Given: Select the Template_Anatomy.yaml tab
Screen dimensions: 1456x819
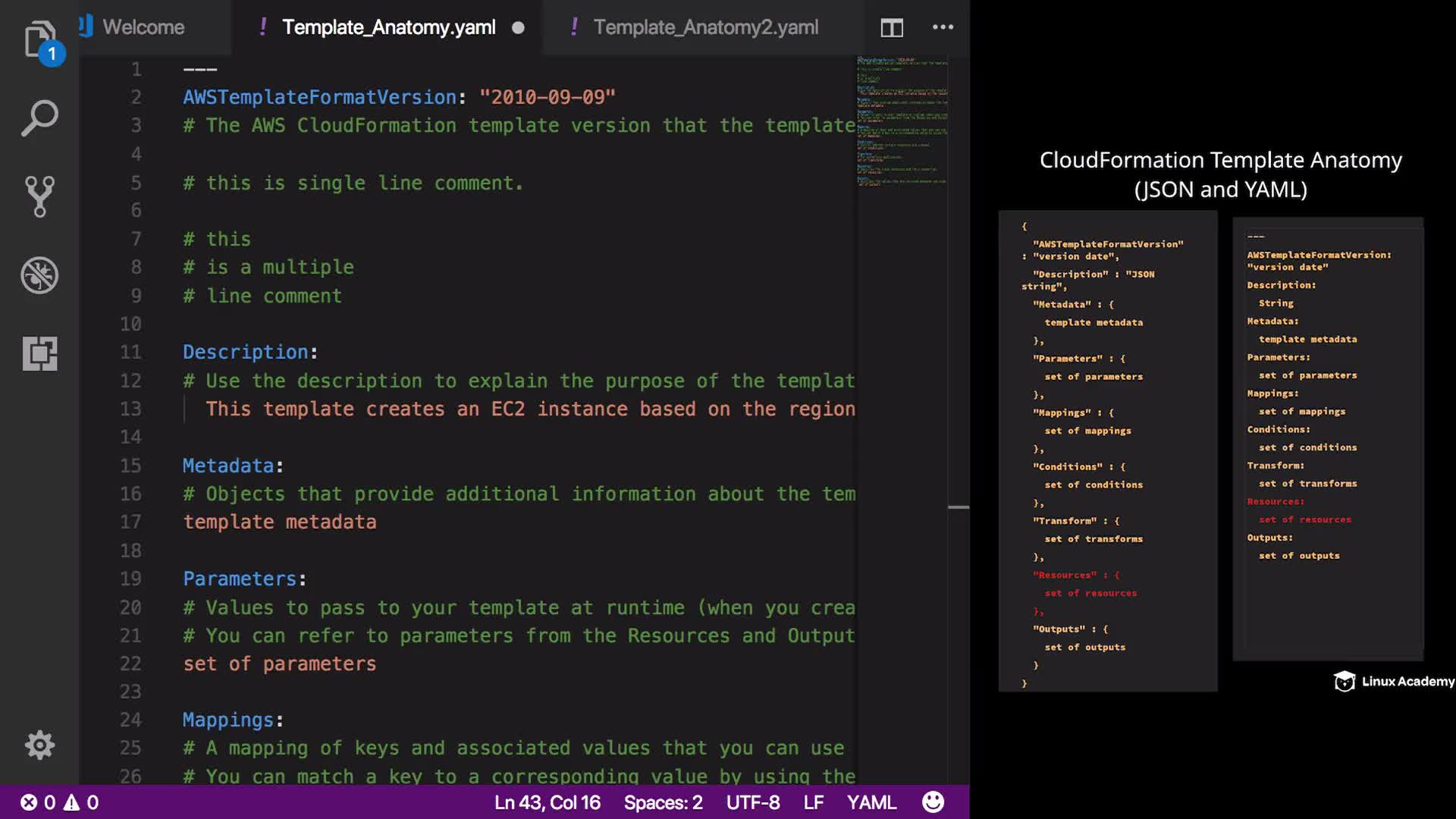Looking at the screenshot, I should pyautogui.click(x=388, y=27).
